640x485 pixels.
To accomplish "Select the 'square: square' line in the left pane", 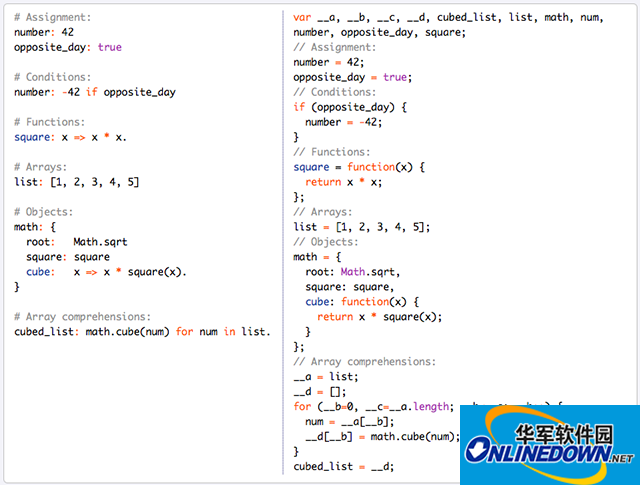I will click(x=68, y=257).
